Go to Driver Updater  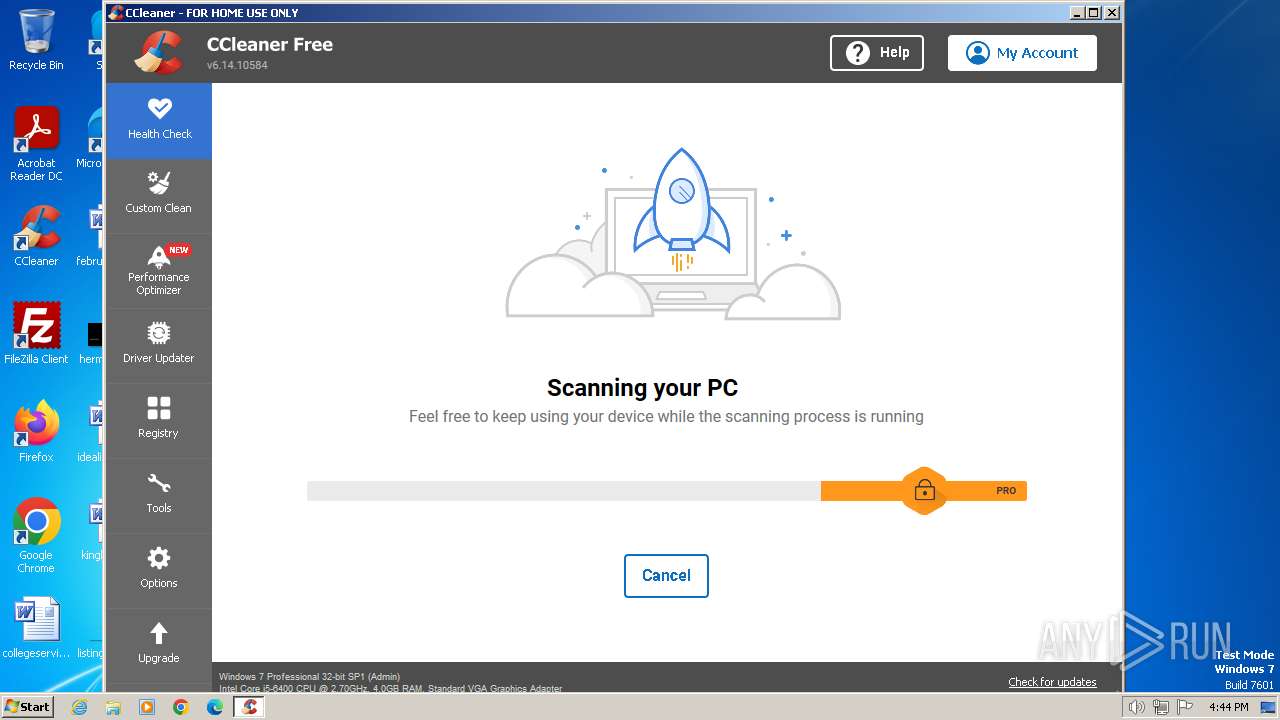[159, 345]
